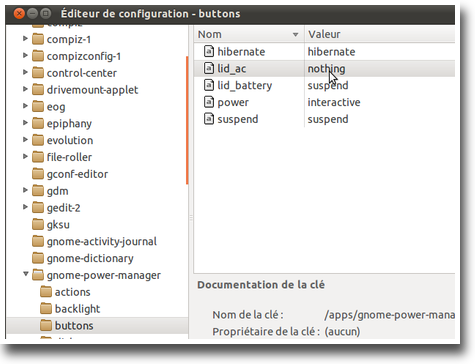Viewport: 475px width, 364px height.
Task: Expand the control-center folder
Action: pos(25,72)
